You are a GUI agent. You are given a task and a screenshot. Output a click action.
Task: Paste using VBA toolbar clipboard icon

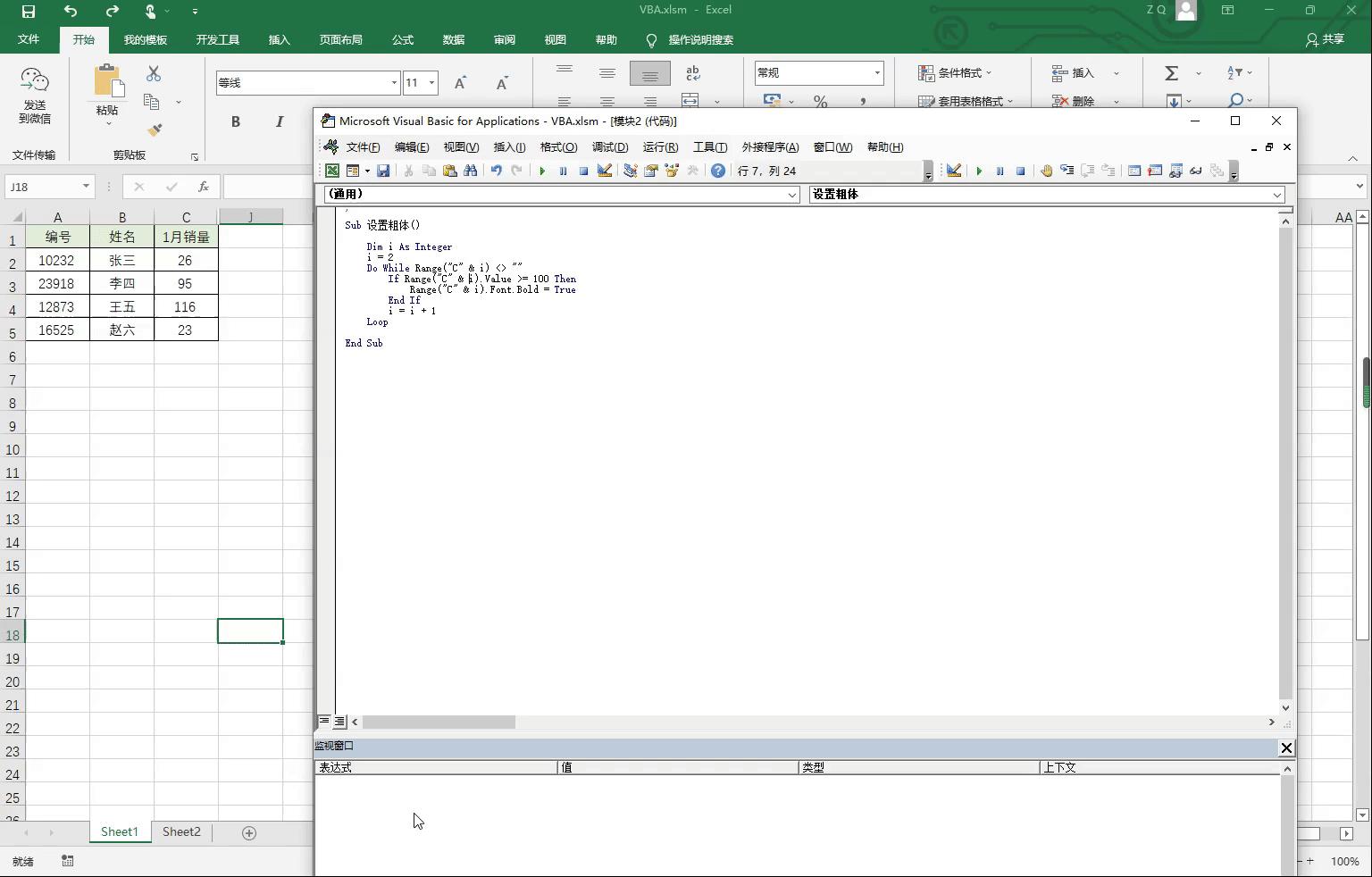[x=449, y=171]
